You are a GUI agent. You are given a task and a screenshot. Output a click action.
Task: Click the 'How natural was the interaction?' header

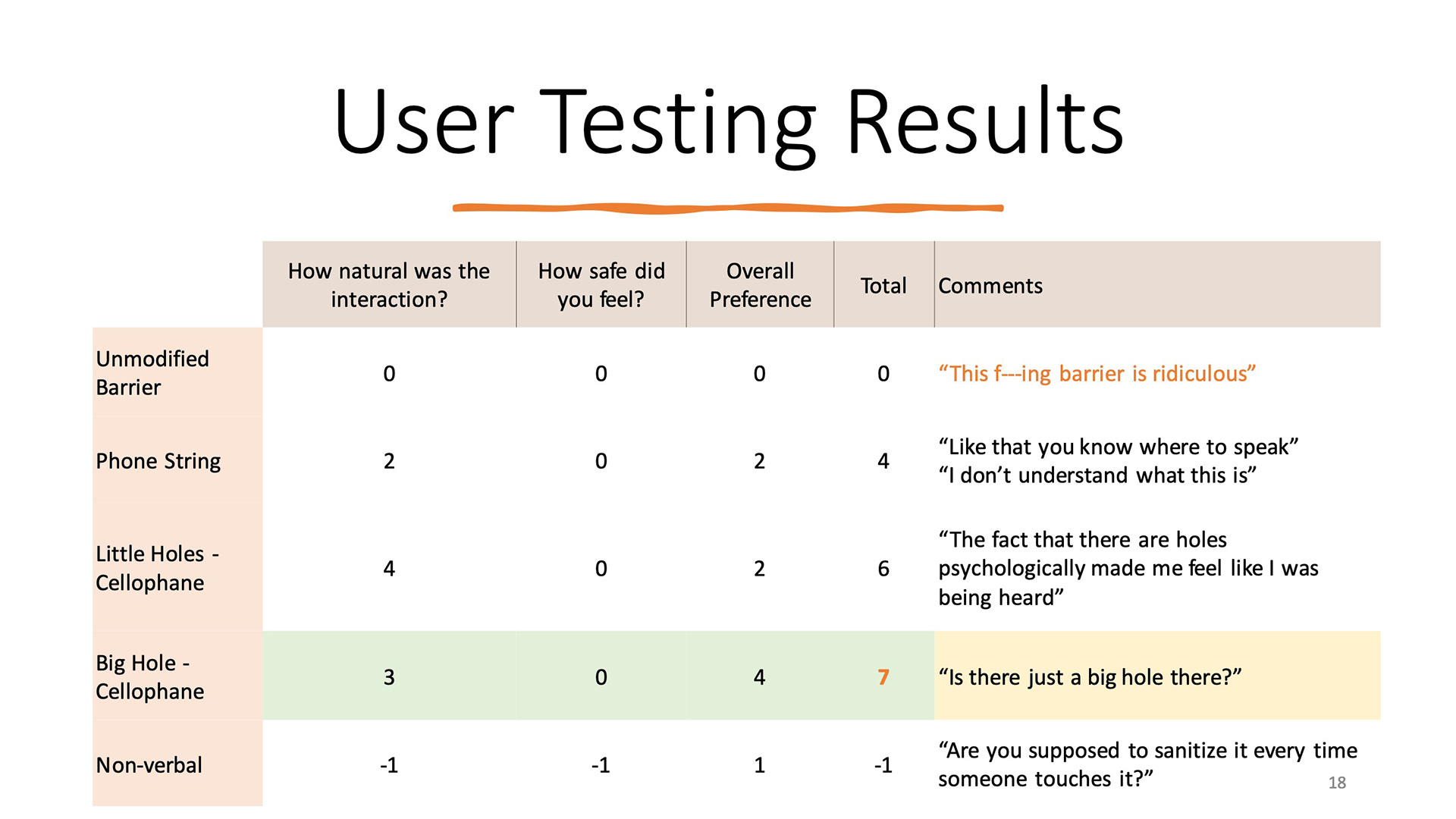click(x=389, y=285)
